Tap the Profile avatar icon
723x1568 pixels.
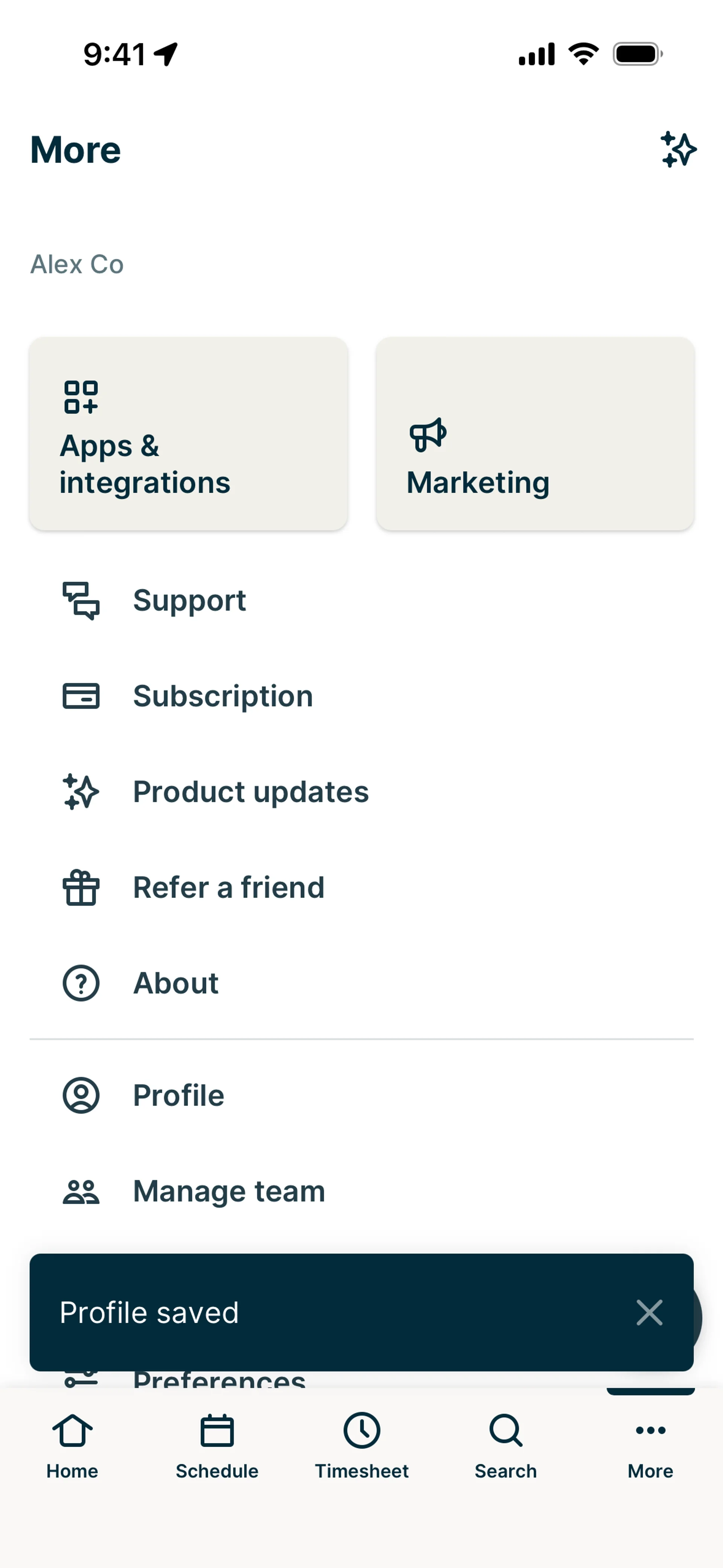tap(81, 1096)
